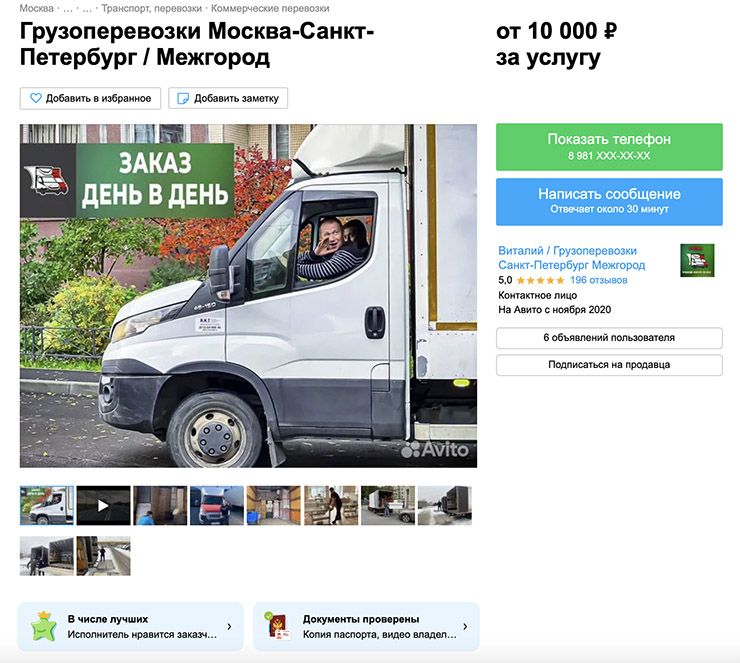This screenshot has width=740, height=663.
Task: Click the Показать телефон button
Action: pos(609,147)
